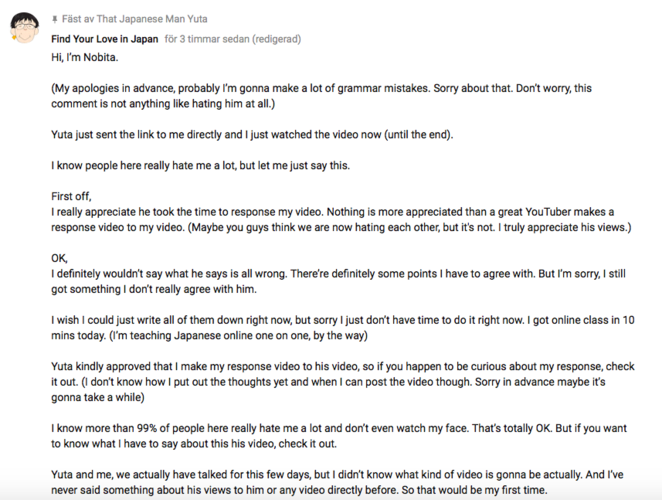Open the 'Find Your Love in Japan' channel
Viewport: 662px width, 500px height.
(x=105, y=38)
